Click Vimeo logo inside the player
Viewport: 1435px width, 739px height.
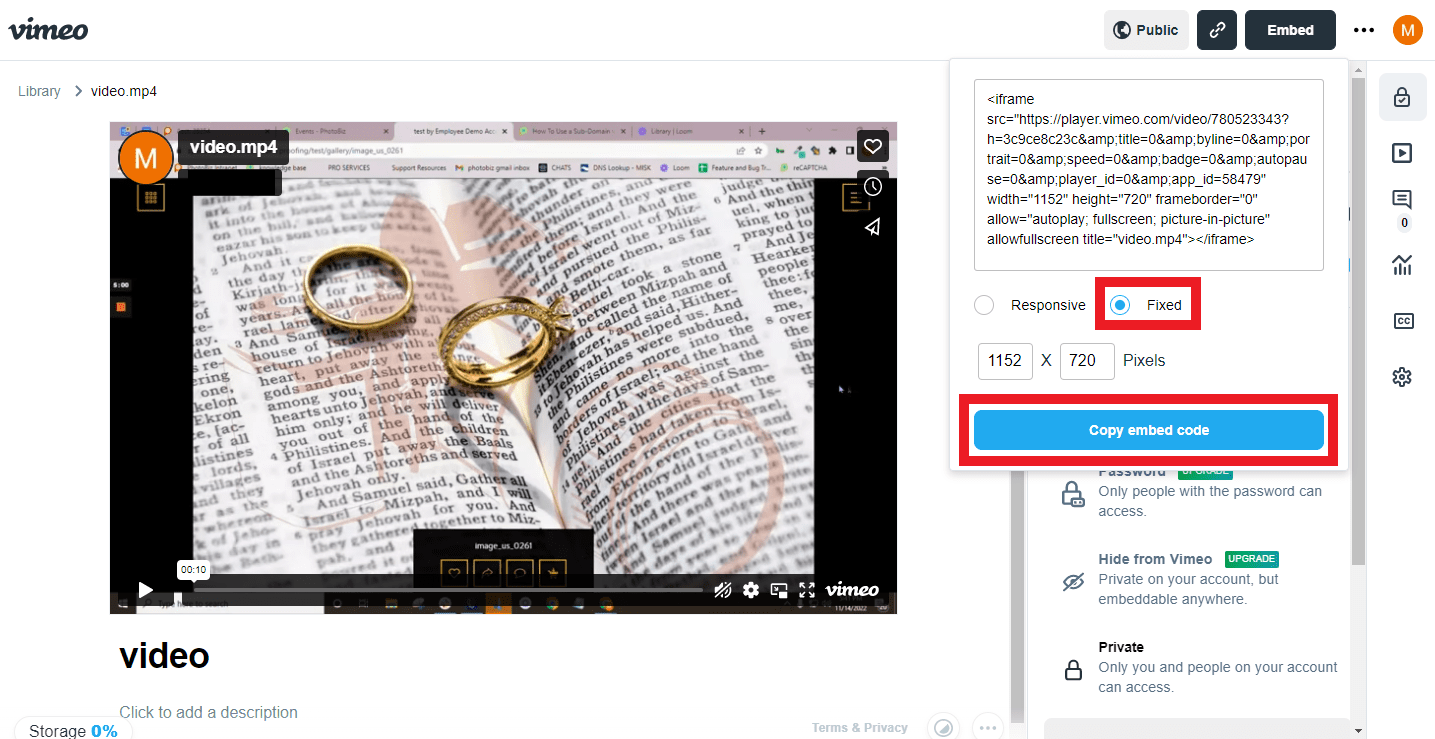[852, 589]
